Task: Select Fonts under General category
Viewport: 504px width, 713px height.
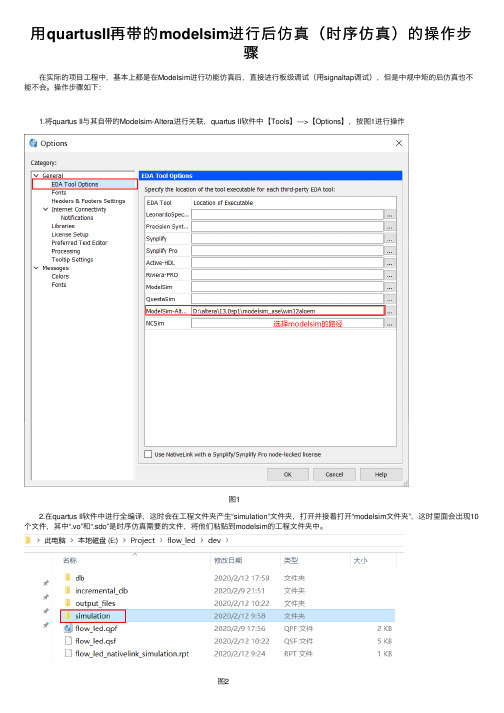Action: point(59,192)
